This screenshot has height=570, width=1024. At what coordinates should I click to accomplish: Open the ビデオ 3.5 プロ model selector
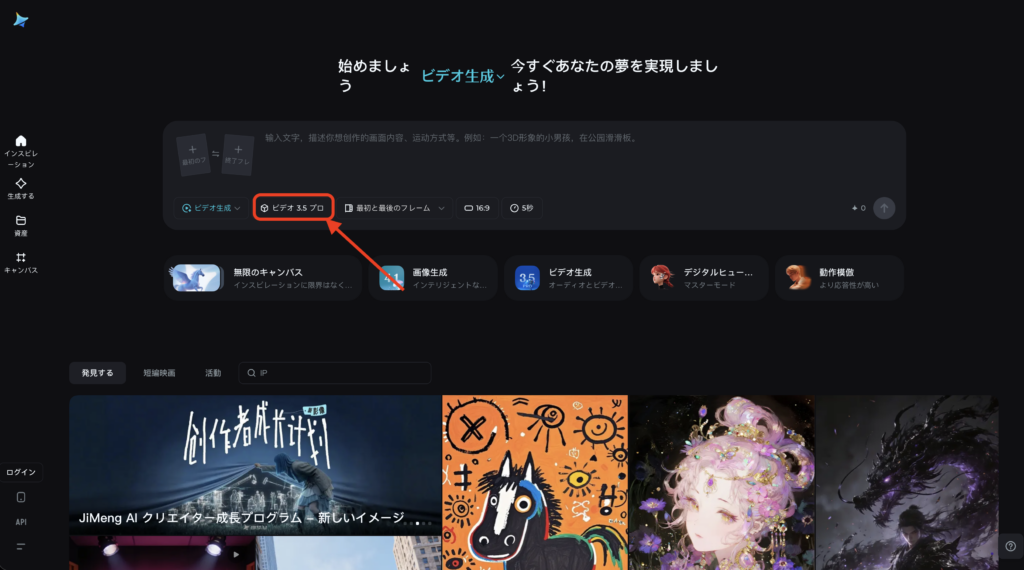(292, 208)
